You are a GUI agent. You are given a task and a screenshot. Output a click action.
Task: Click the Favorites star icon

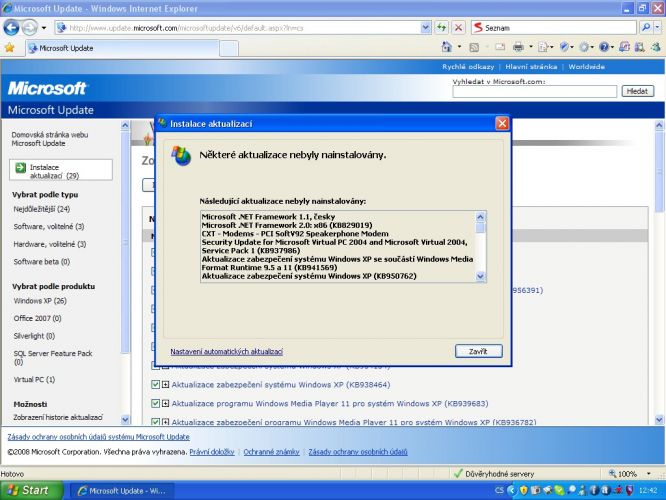[x=9, y=48]
